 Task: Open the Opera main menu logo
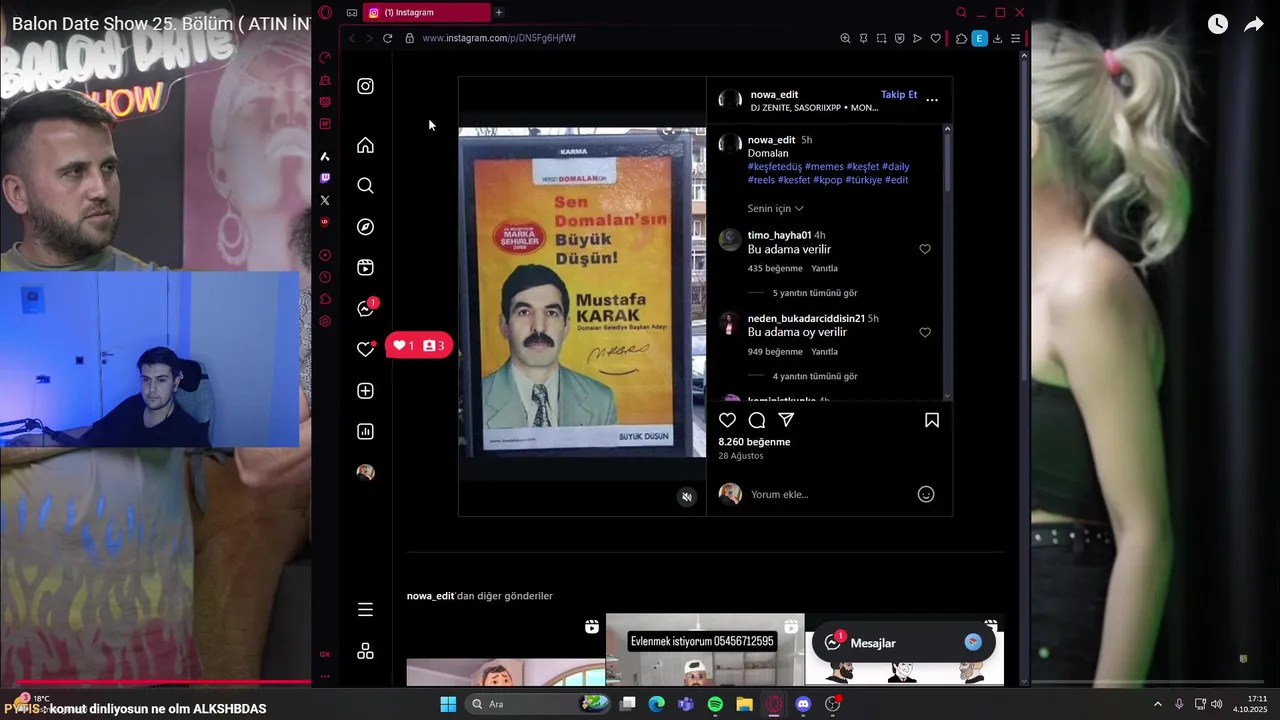tap(325, 12)
